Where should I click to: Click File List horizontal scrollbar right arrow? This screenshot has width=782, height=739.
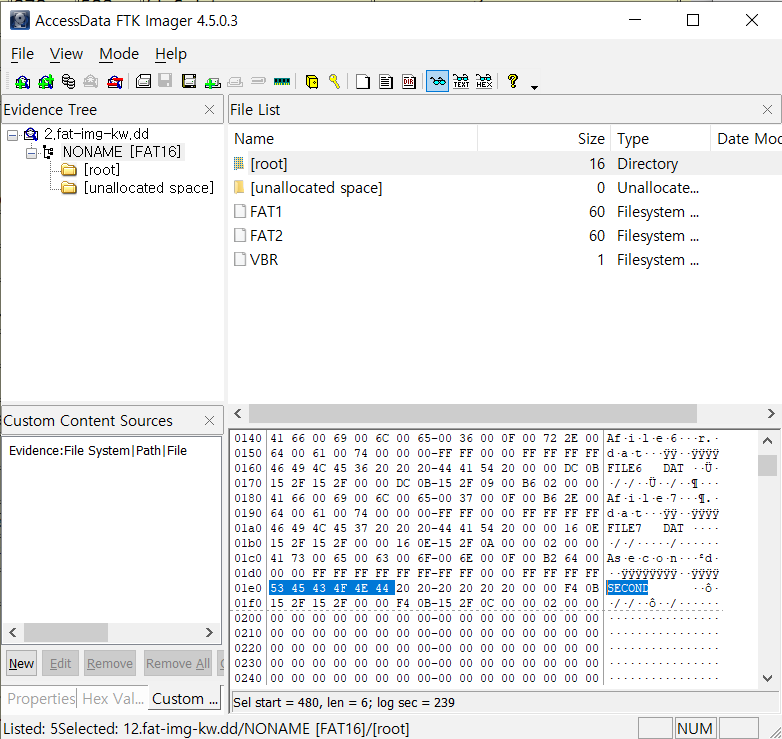click(x=771, y=413)
